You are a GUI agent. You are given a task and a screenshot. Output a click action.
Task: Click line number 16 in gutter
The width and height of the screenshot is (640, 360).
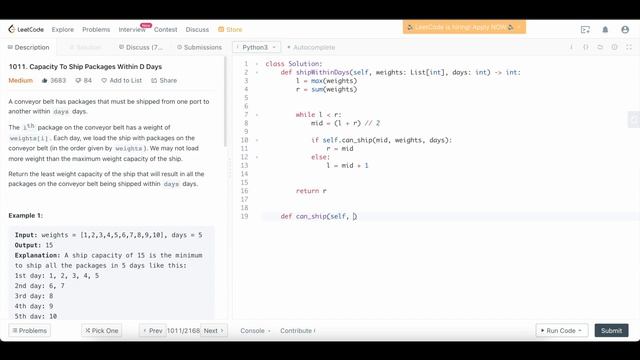[244, 191]
